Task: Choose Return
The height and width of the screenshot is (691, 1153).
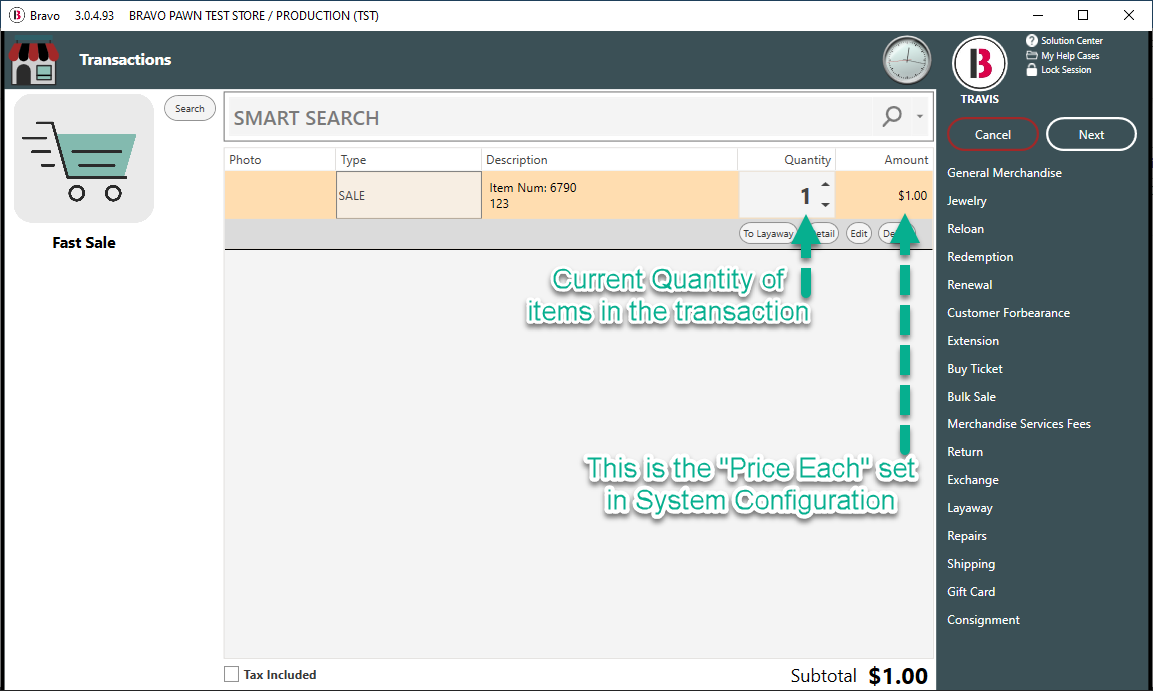Action: [x=965, y=451]
